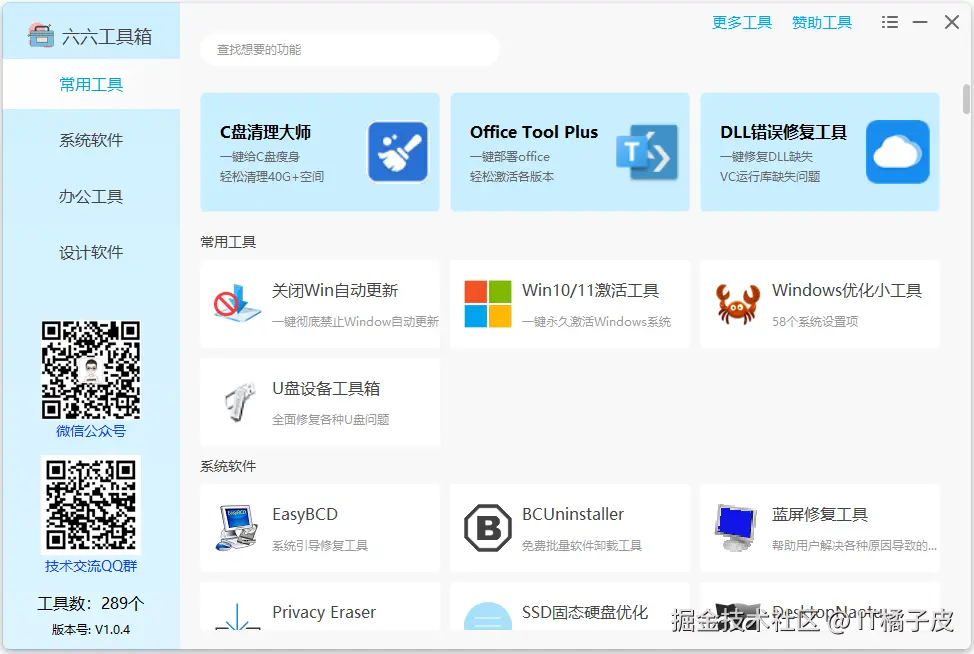Click the 六六工具箱 logo at top left
This screenshot has width=974, height=654.
(41, 34)
